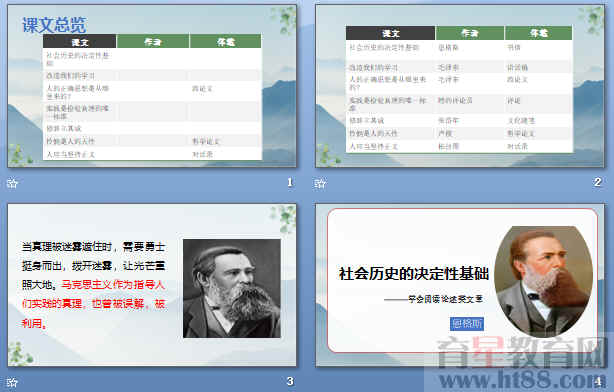Click slide number 1 label

click(x=290, y=182)
